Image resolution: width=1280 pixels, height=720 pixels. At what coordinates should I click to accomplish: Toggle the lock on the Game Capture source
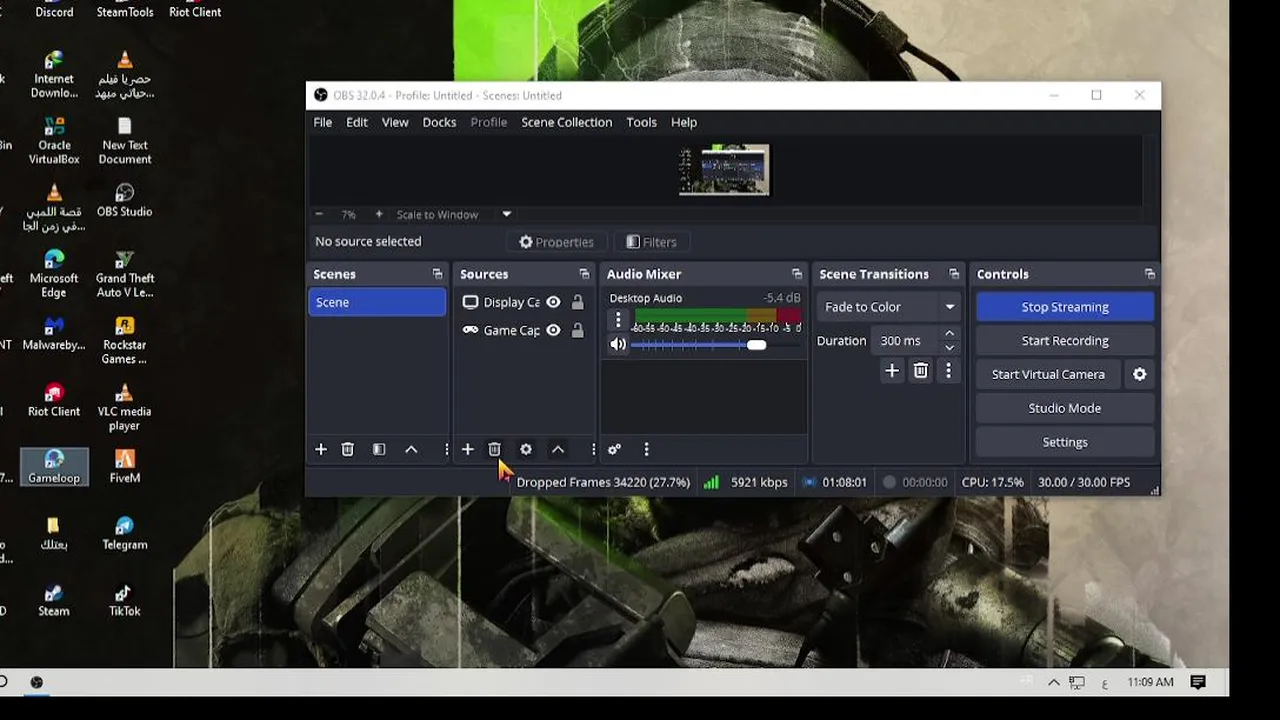coord(577,330)
